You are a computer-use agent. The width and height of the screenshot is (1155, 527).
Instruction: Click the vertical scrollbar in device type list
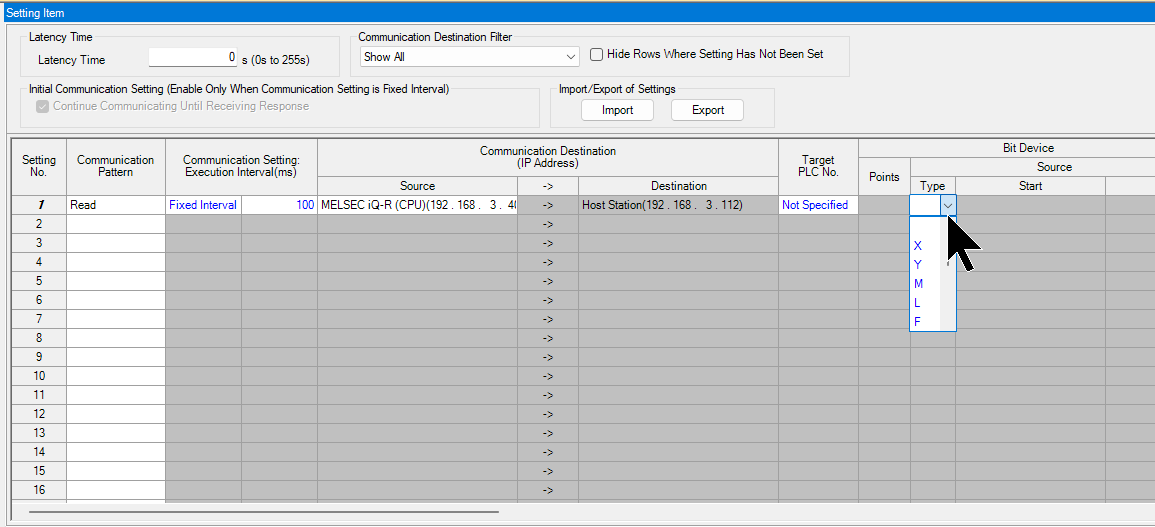click(948, 274)
